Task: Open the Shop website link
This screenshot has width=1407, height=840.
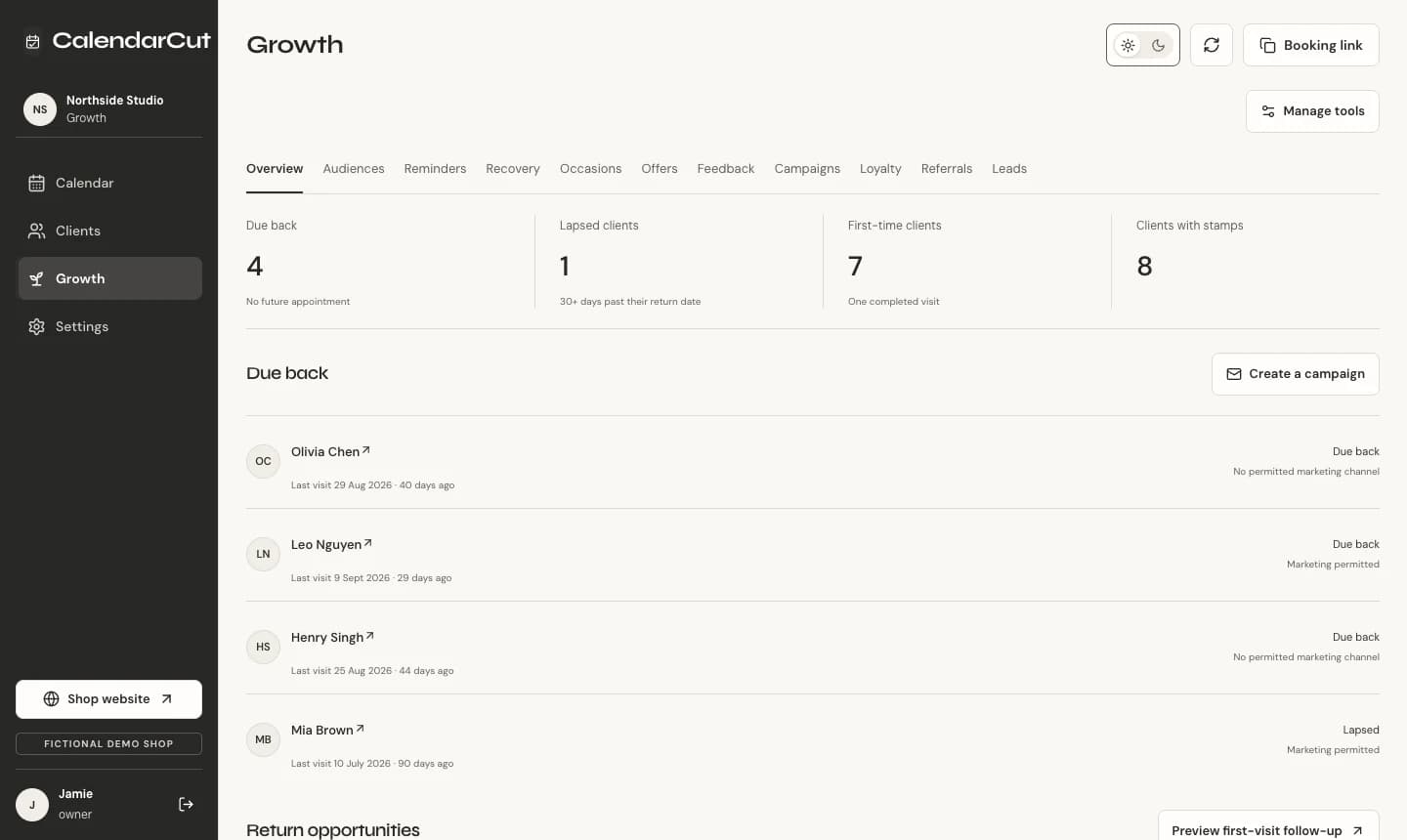Action: (109, 699)
